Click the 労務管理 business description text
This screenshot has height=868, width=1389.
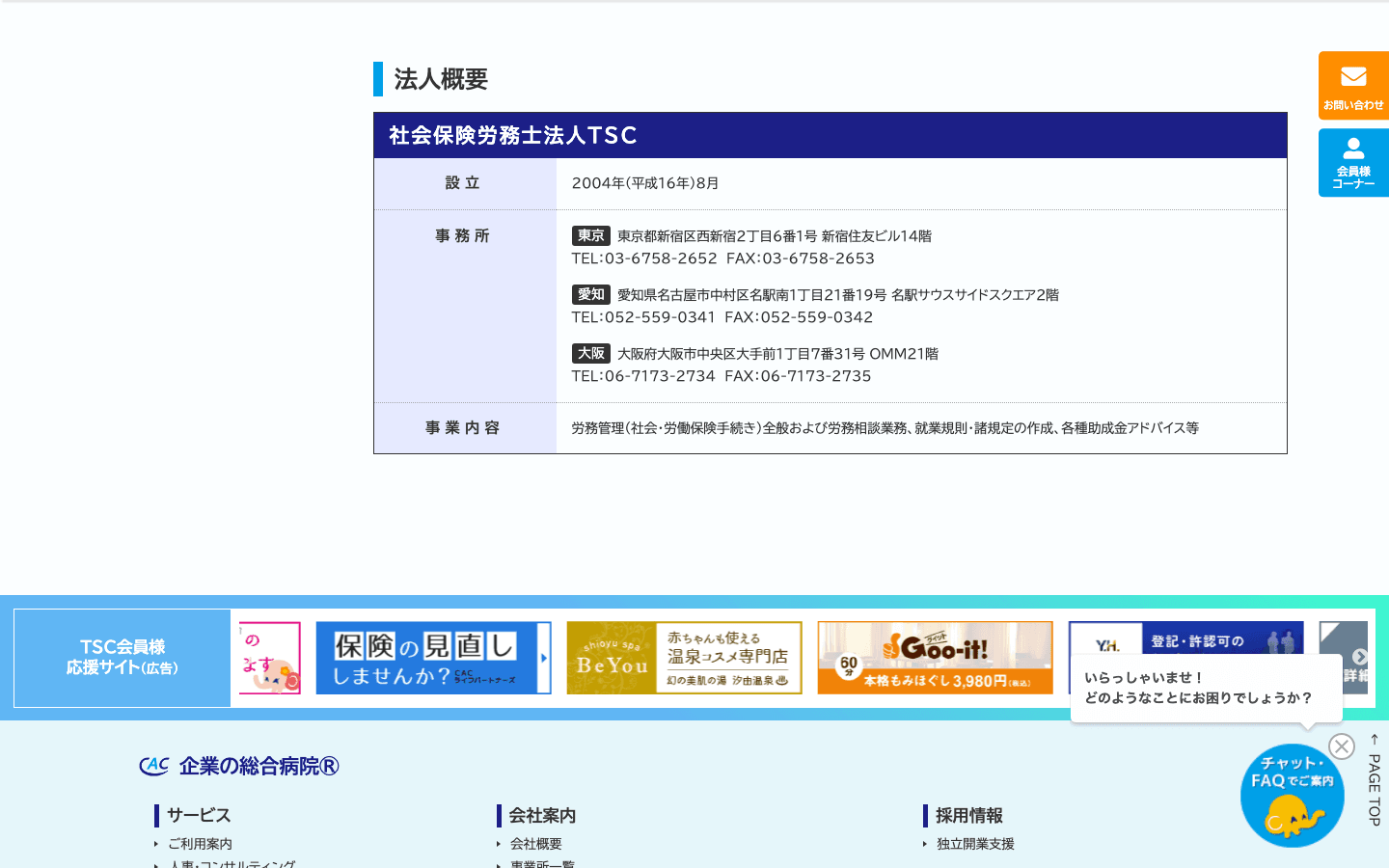click(885, 428)
